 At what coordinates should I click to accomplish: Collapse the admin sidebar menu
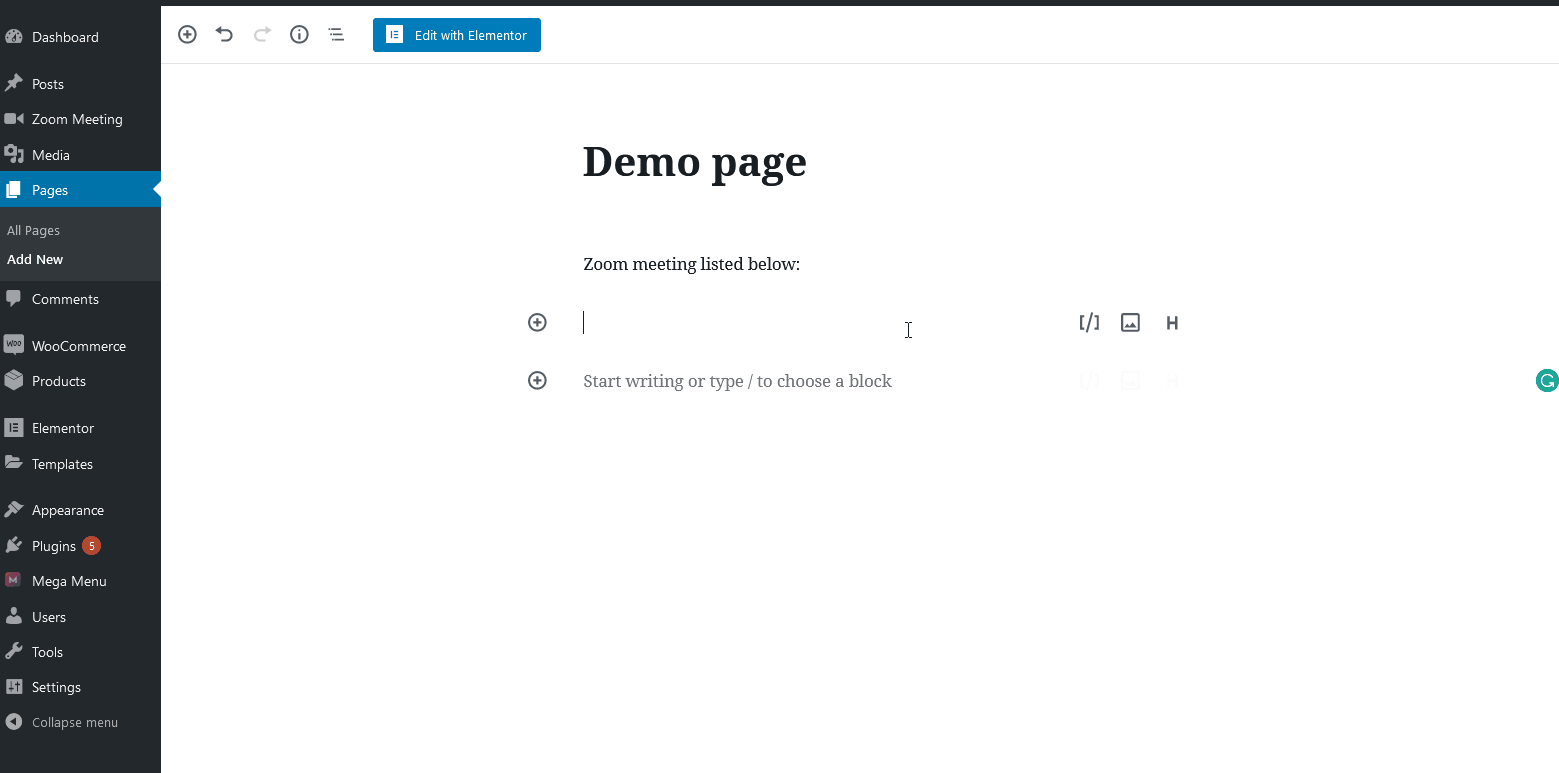(75, 721)
